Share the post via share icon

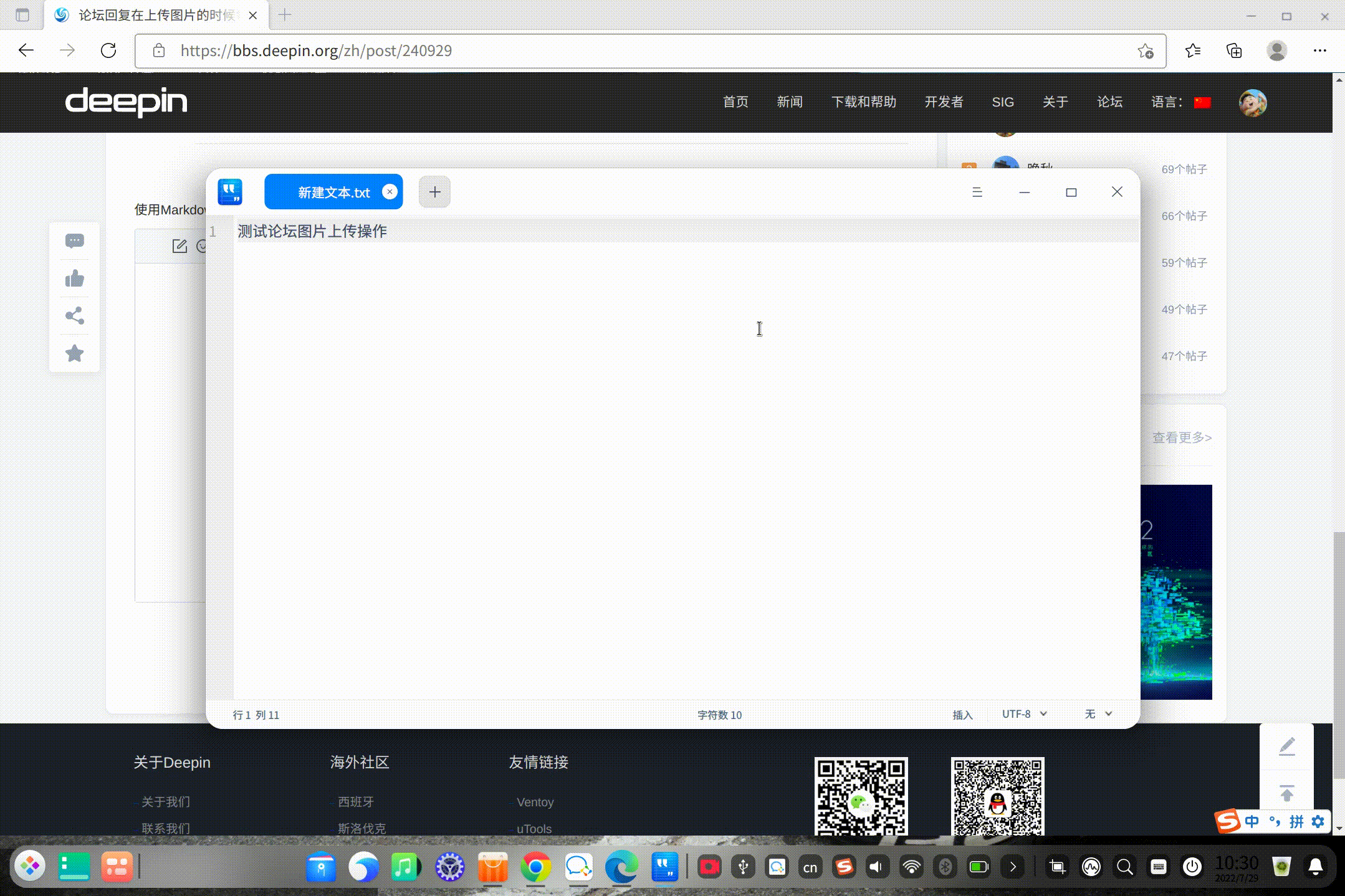click(75, 316)
